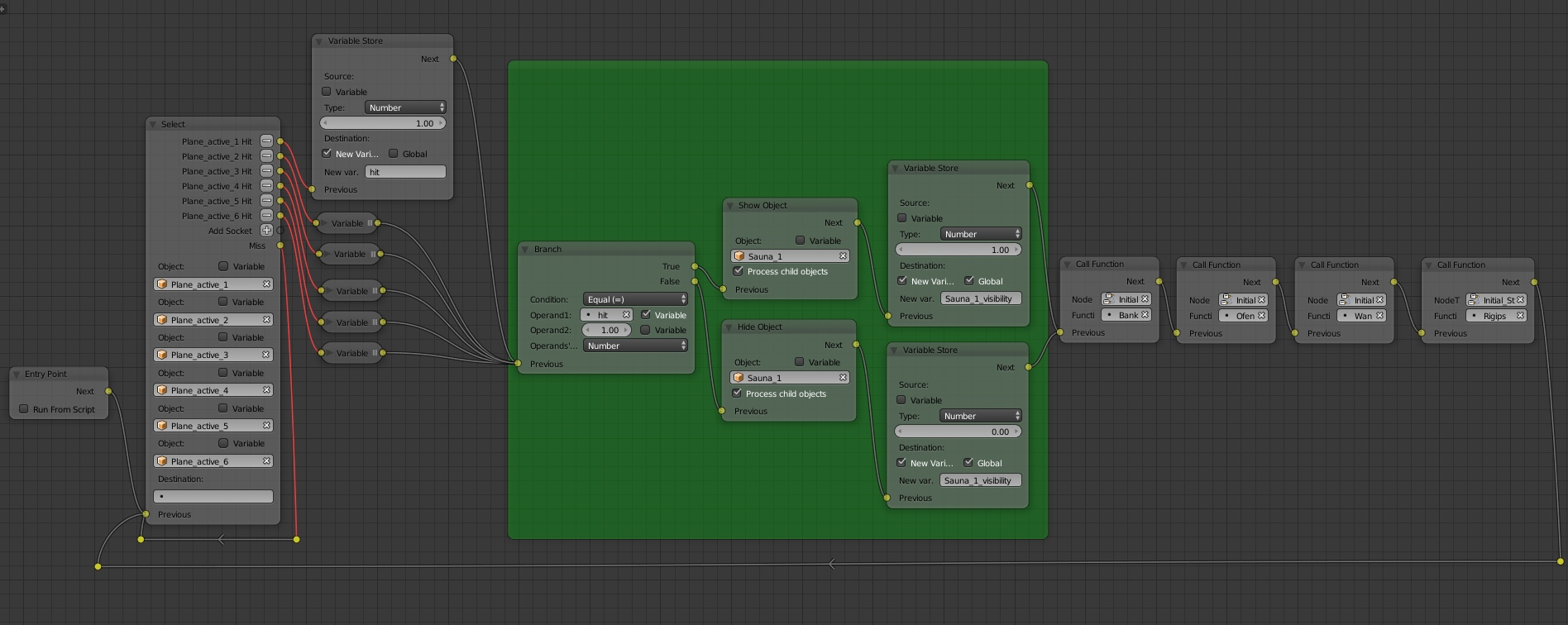1568x625 pixels.
Task: Open the Condition Equal (=) dropdown
Action: [x=635, y=299]
